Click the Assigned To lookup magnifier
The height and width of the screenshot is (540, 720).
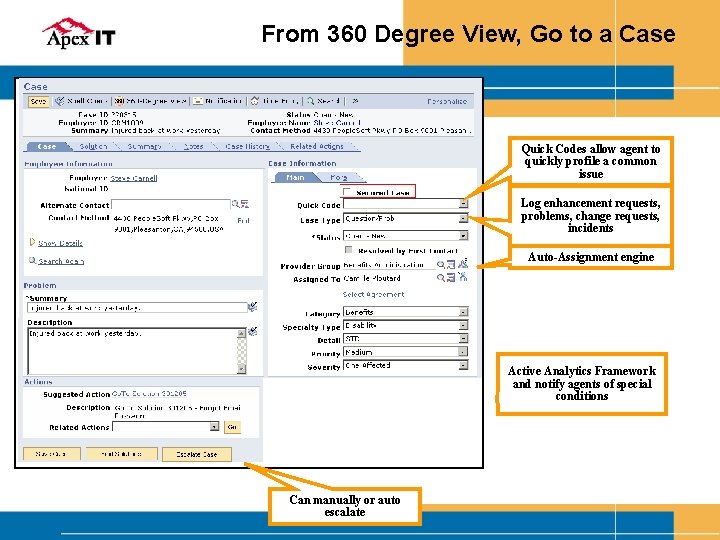[440, 277]
